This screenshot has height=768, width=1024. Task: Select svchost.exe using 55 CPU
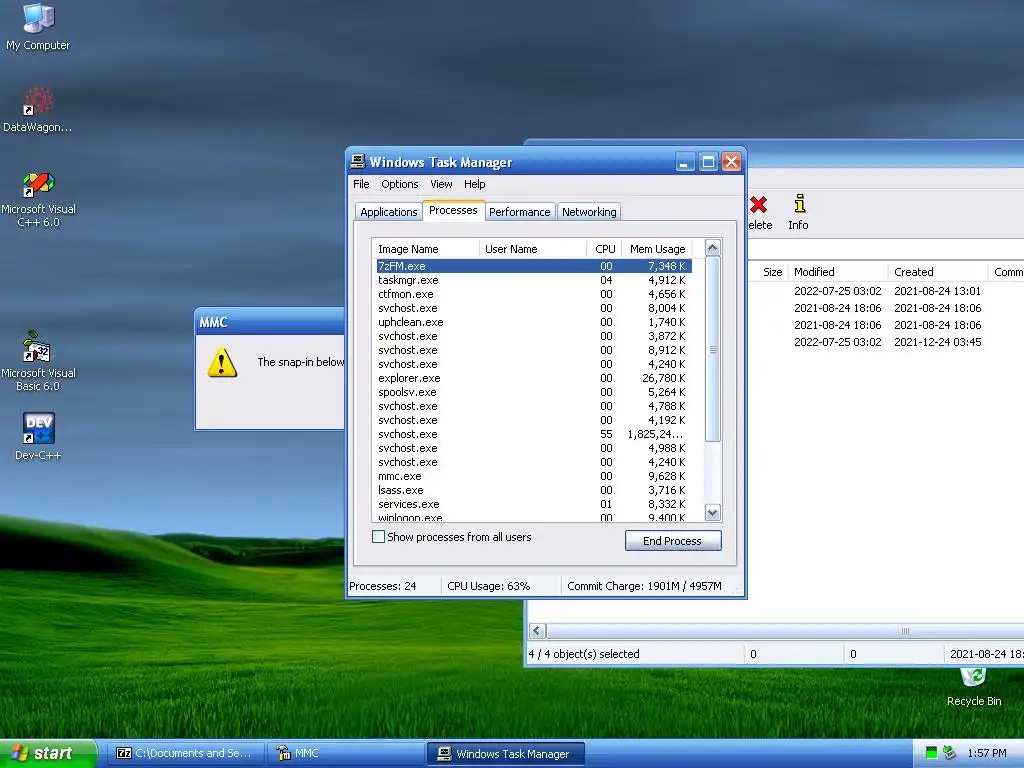(x=534, y=434)
